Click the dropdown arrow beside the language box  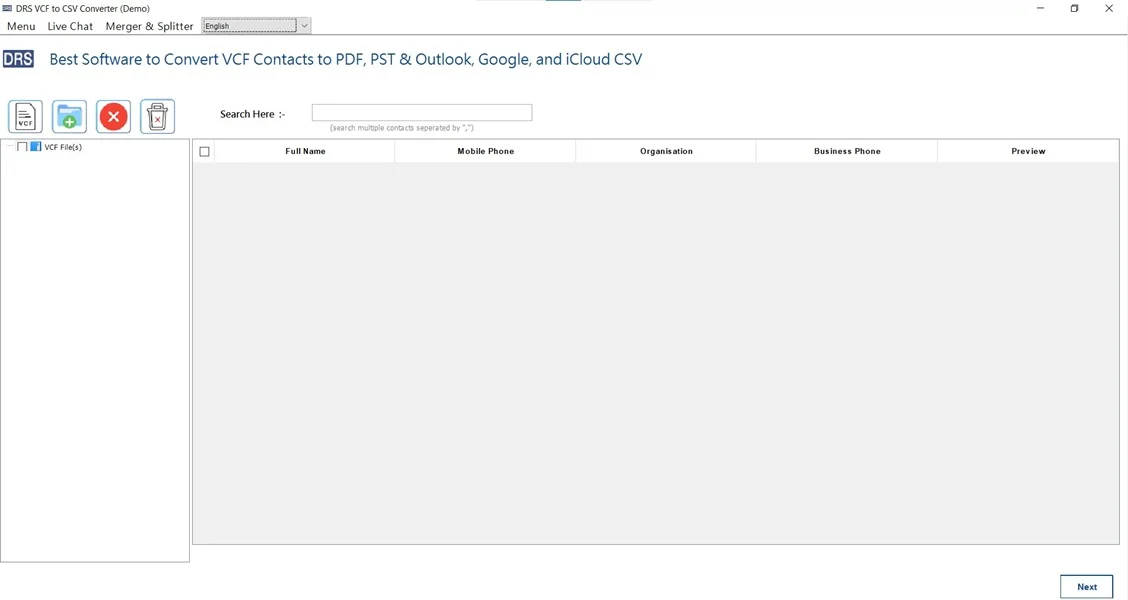point(304,25)
